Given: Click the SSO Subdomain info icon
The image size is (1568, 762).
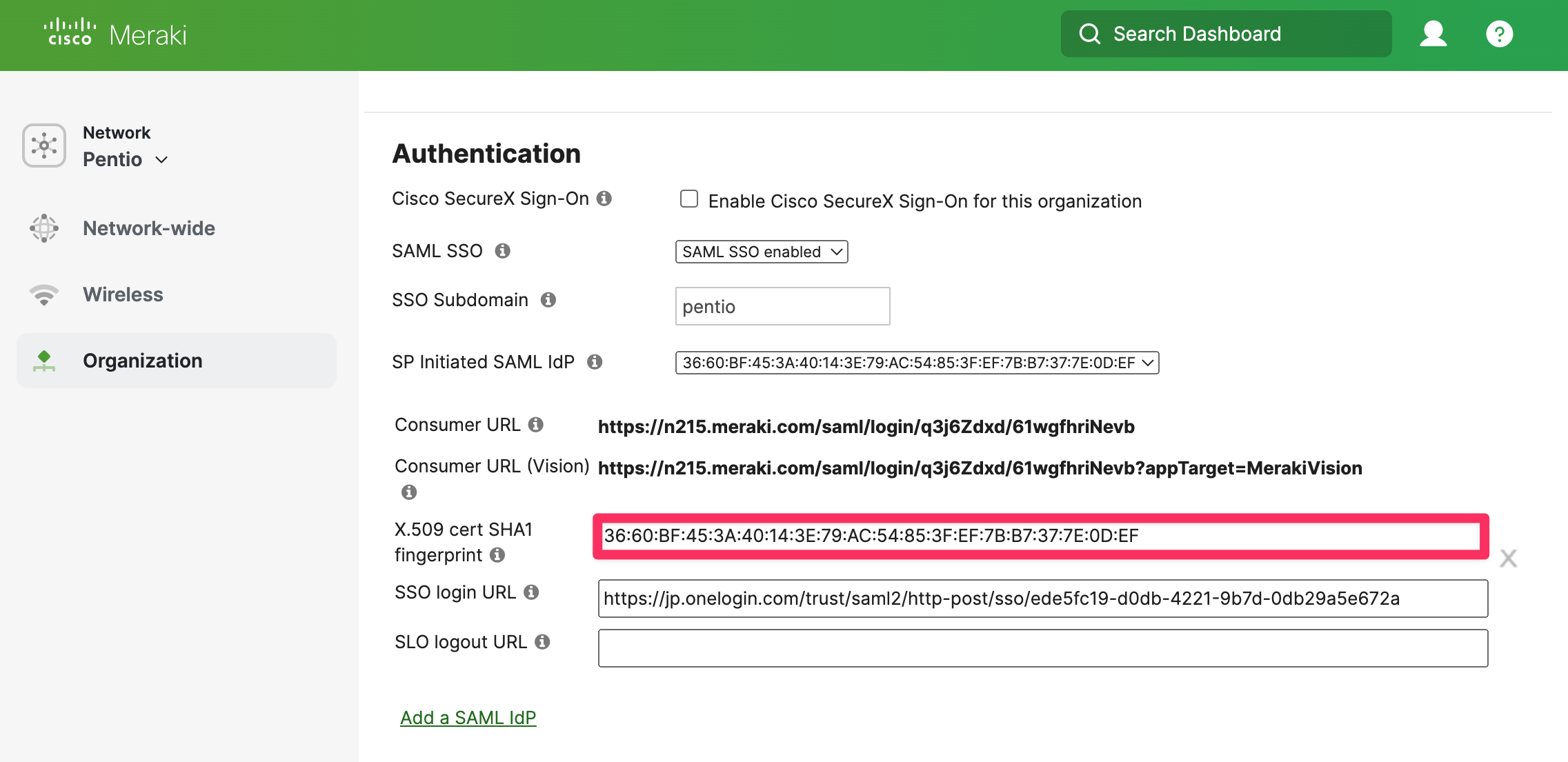Looking at the screenshot, I should click(548, 300).
